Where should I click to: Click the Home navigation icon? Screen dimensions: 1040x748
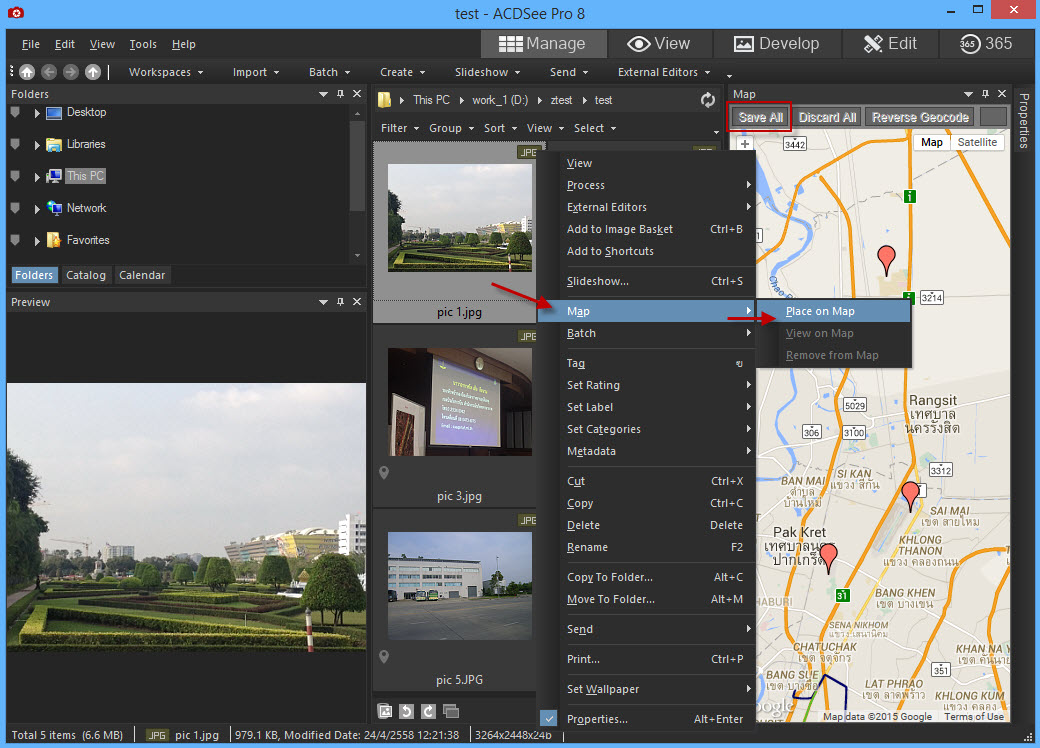pos(27,72)
